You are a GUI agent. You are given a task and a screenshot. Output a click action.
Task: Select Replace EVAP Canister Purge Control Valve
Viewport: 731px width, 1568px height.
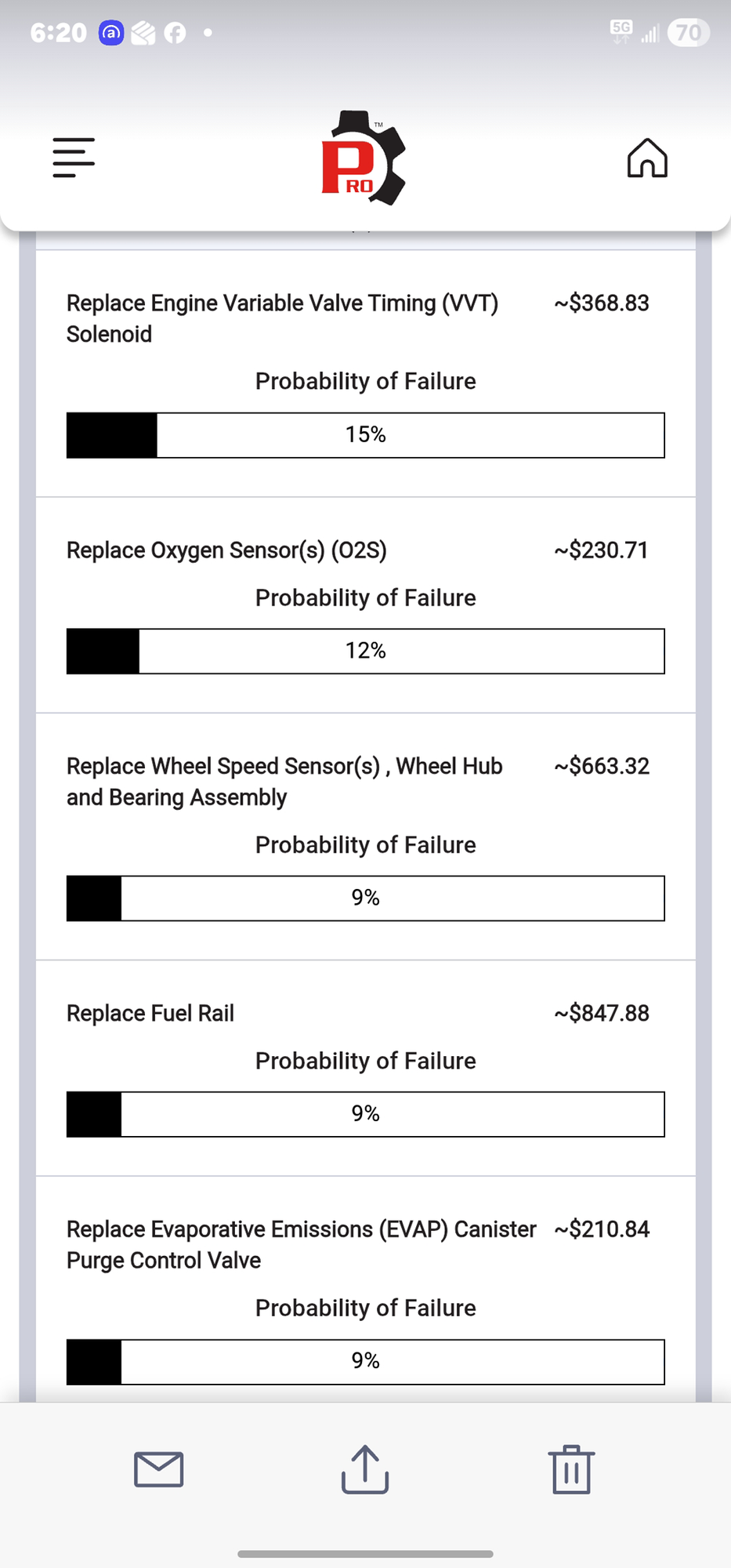pos(302,1244)
